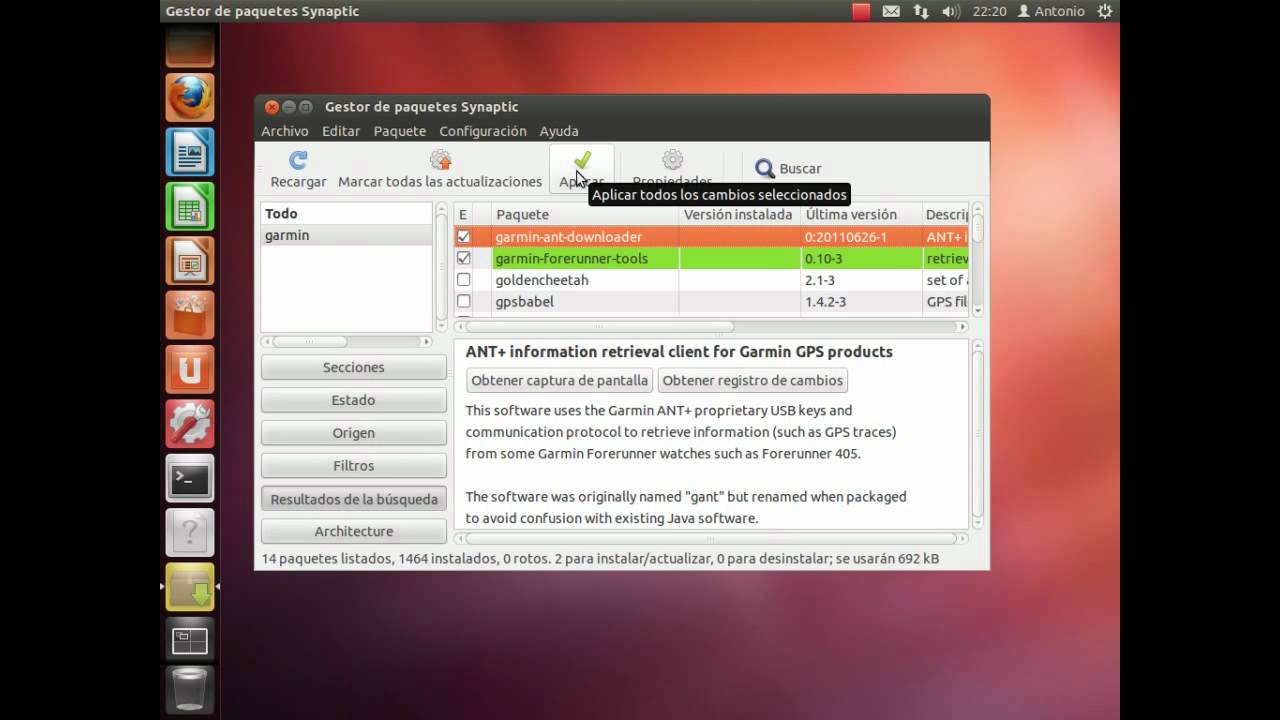Click the Architecture button

354,531
